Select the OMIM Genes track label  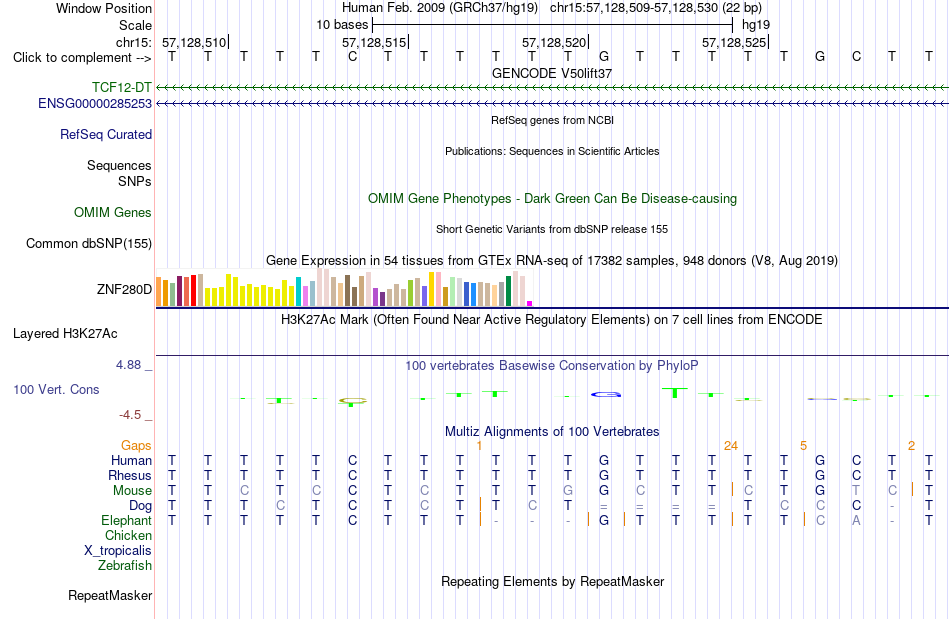113,213
